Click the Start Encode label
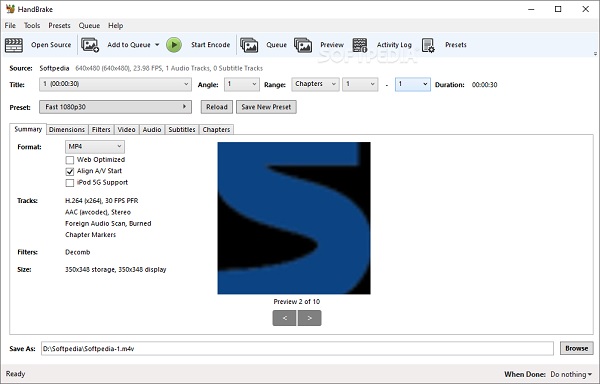 click(x=210, y=45)
